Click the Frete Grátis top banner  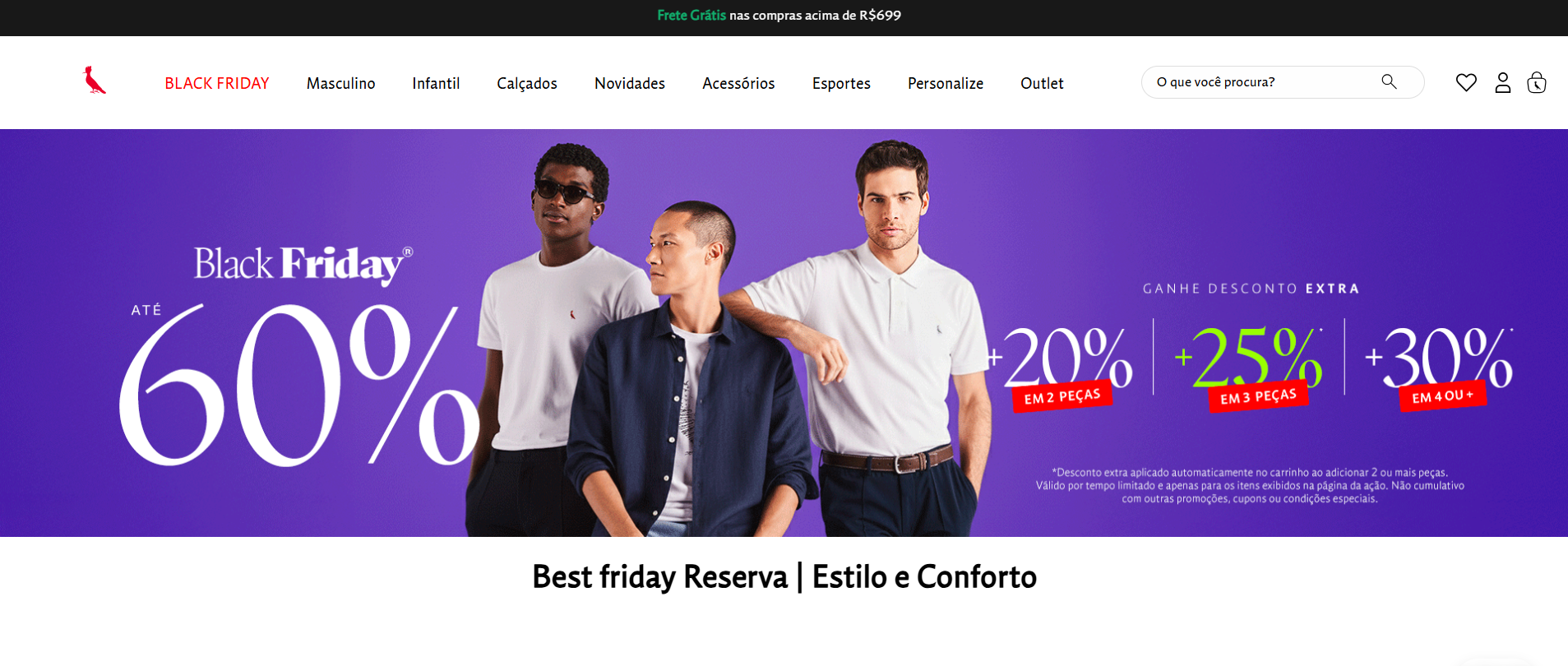coord(779,16)
